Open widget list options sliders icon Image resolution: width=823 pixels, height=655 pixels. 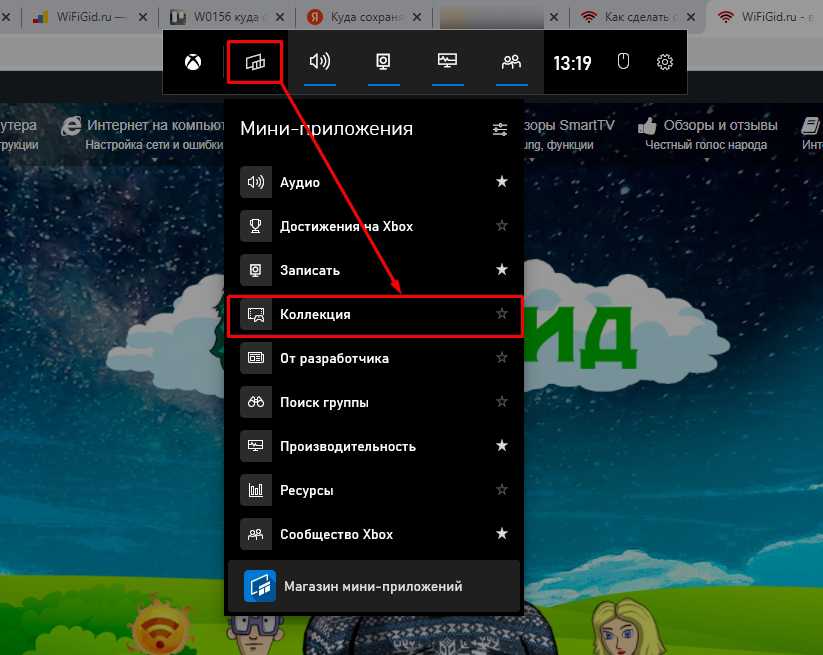[500, 129]
